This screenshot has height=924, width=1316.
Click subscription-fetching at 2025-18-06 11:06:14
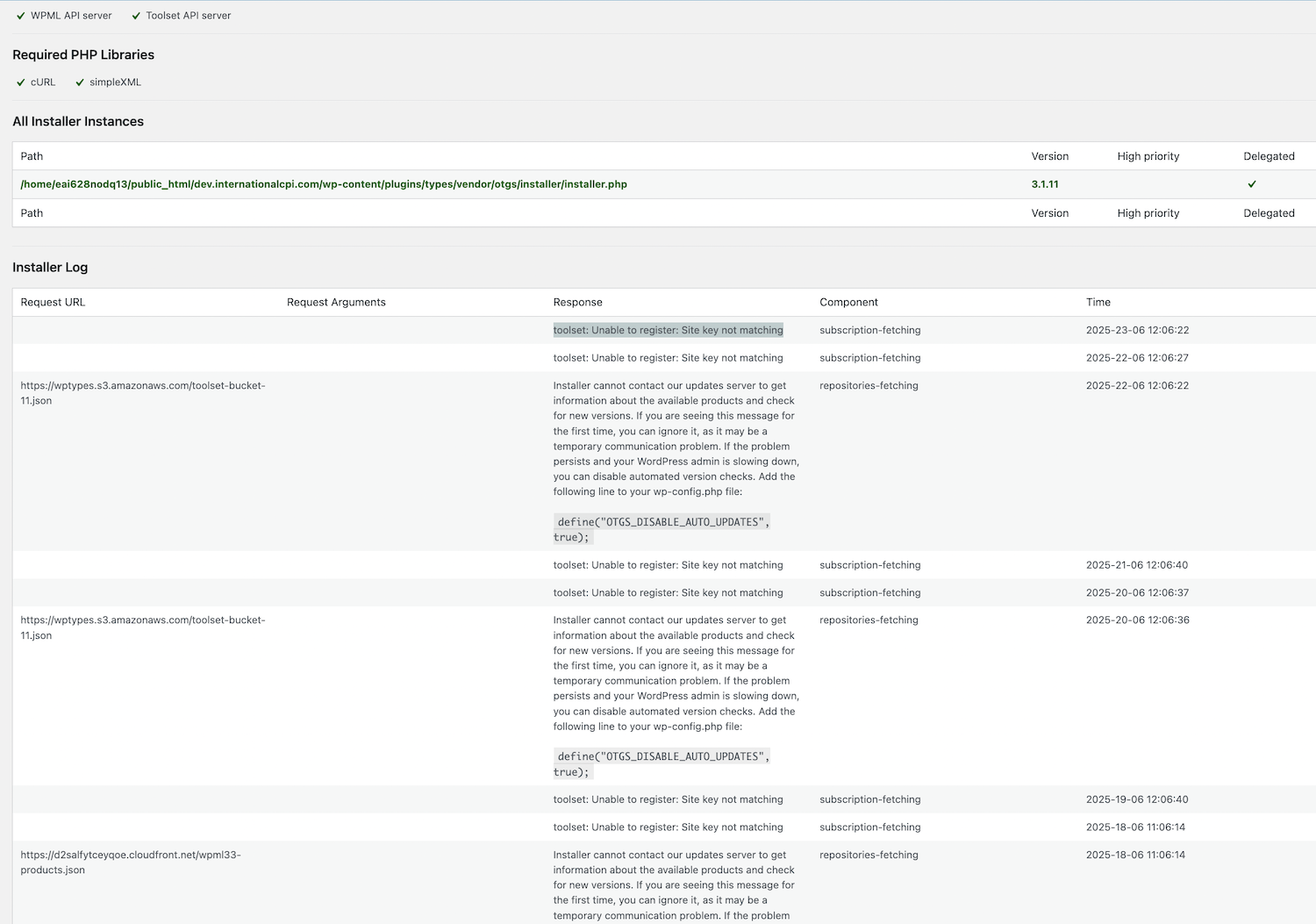pyautogui.click(x=870, y=827)
